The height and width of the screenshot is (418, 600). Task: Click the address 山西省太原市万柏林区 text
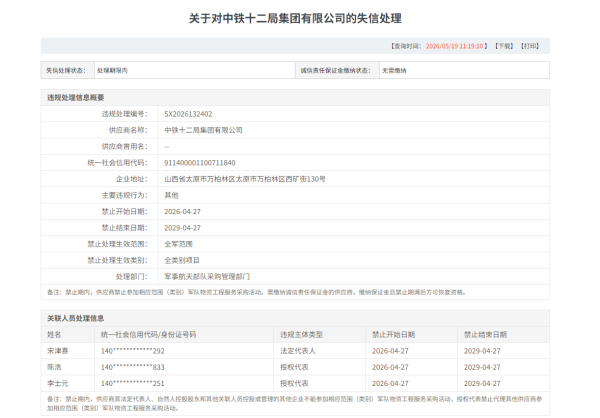200,179
